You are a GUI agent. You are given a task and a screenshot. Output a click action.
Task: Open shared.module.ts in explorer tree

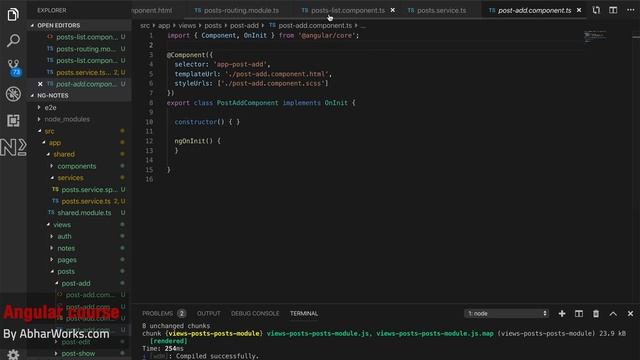84,213
